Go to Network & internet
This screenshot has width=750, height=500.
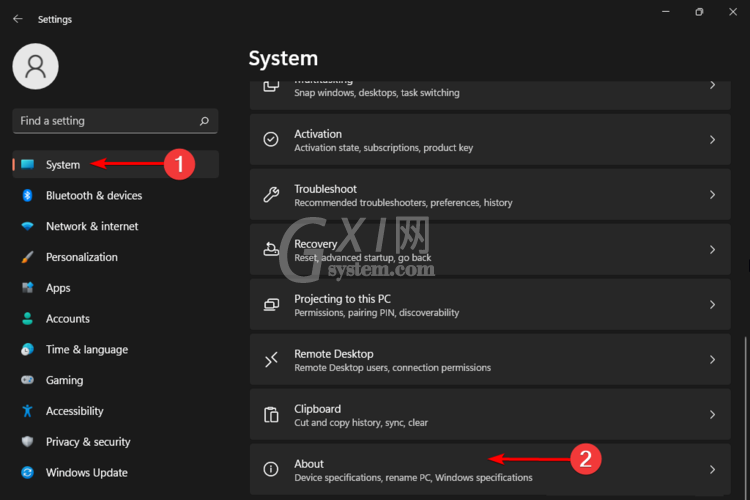(115, 226)
